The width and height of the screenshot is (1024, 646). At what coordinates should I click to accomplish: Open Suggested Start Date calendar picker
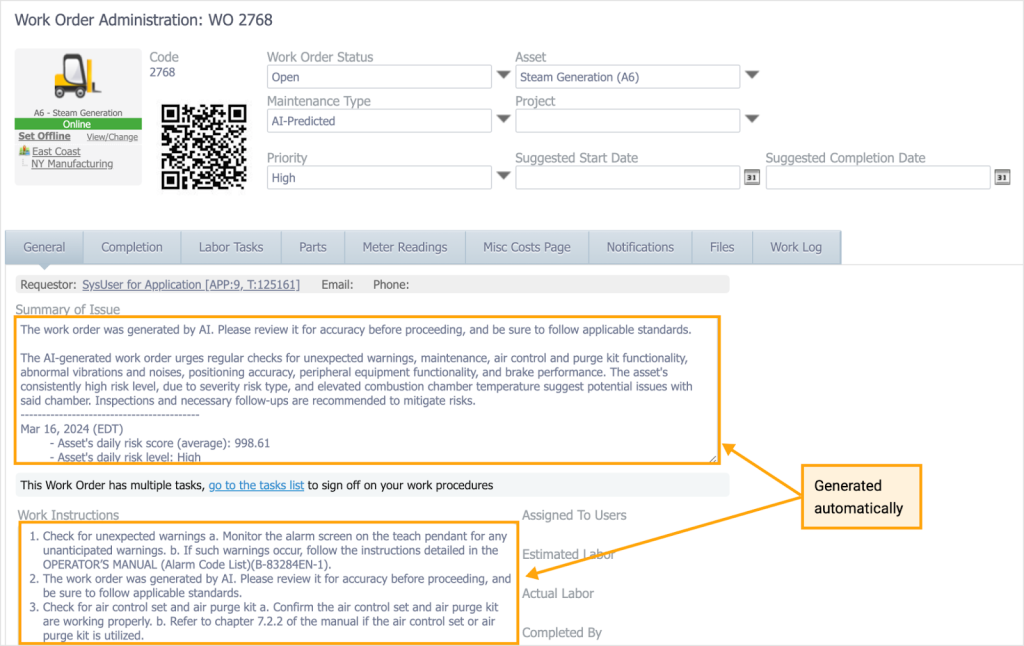(753, 177)
